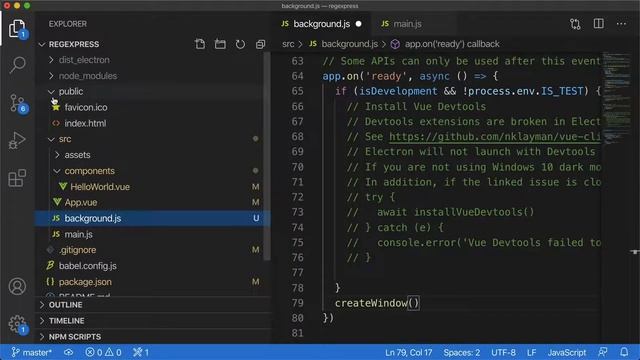Click the Ln 79, Col 17 position indicator
The image size is (640, 360).
point(409,352)
